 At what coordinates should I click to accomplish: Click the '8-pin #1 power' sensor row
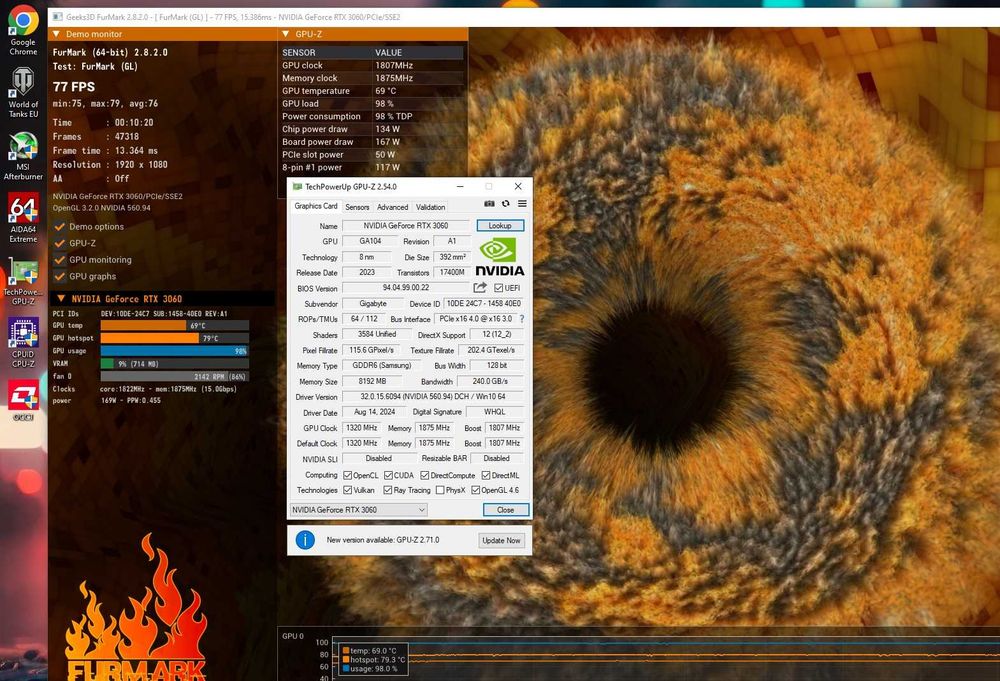[372, 167]
